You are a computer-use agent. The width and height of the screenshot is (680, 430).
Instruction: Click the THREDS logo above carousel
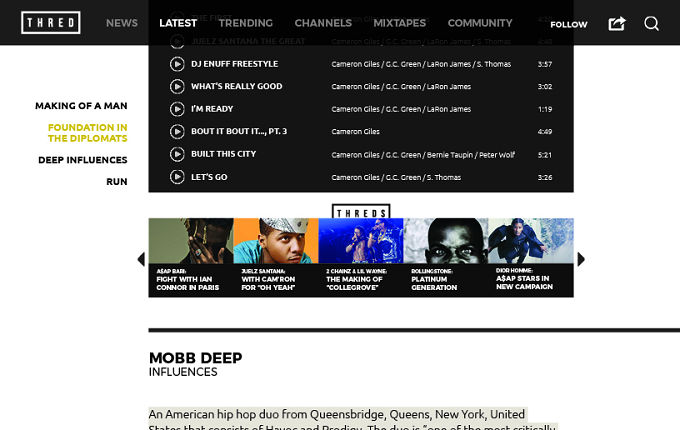(x=361, y=211)
